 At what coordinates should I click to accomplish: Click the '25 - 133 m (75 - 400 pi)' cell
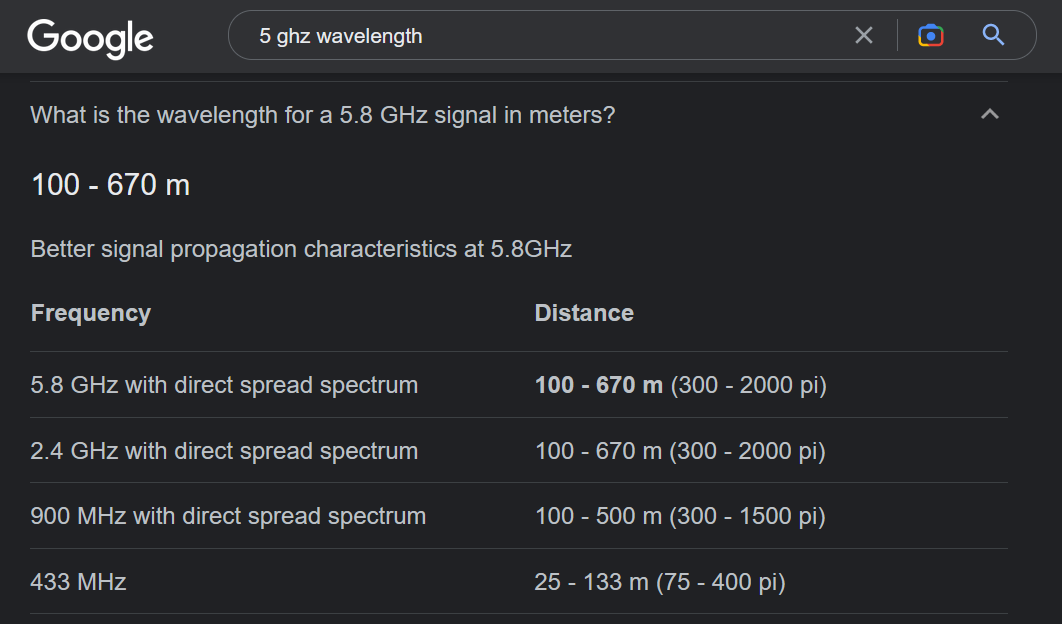point(660,582)
